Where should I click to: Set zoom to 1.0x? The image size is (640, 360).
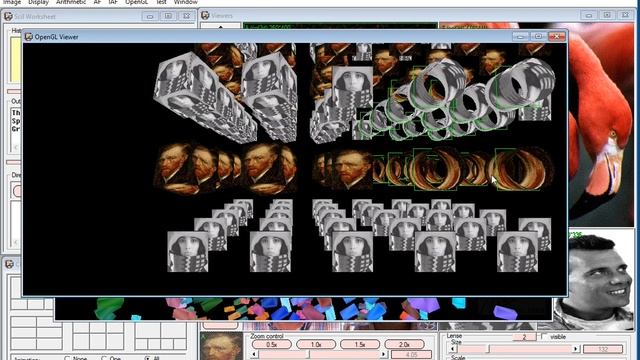click(316, 344)
